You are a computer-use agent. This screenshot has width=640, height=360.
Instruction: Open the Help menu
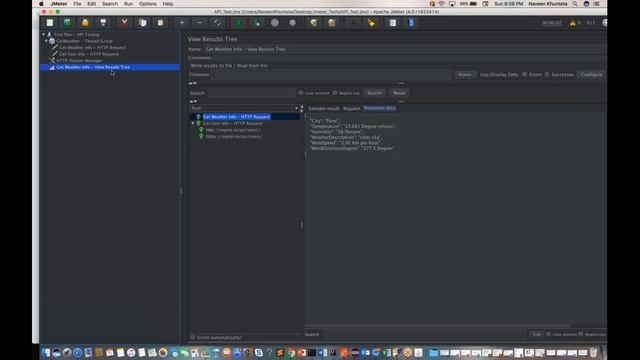(168, 4)
